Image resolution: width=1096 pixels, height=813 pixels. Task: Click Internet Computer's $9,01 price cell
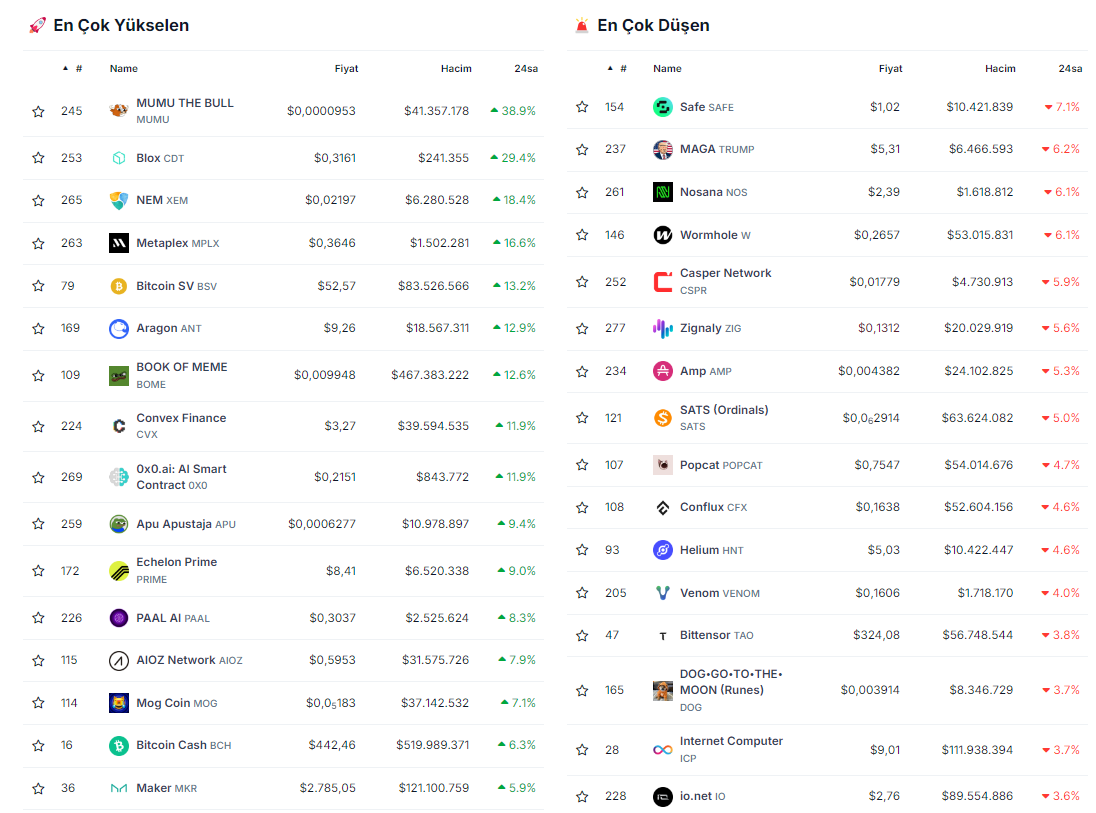coord(885,749)
